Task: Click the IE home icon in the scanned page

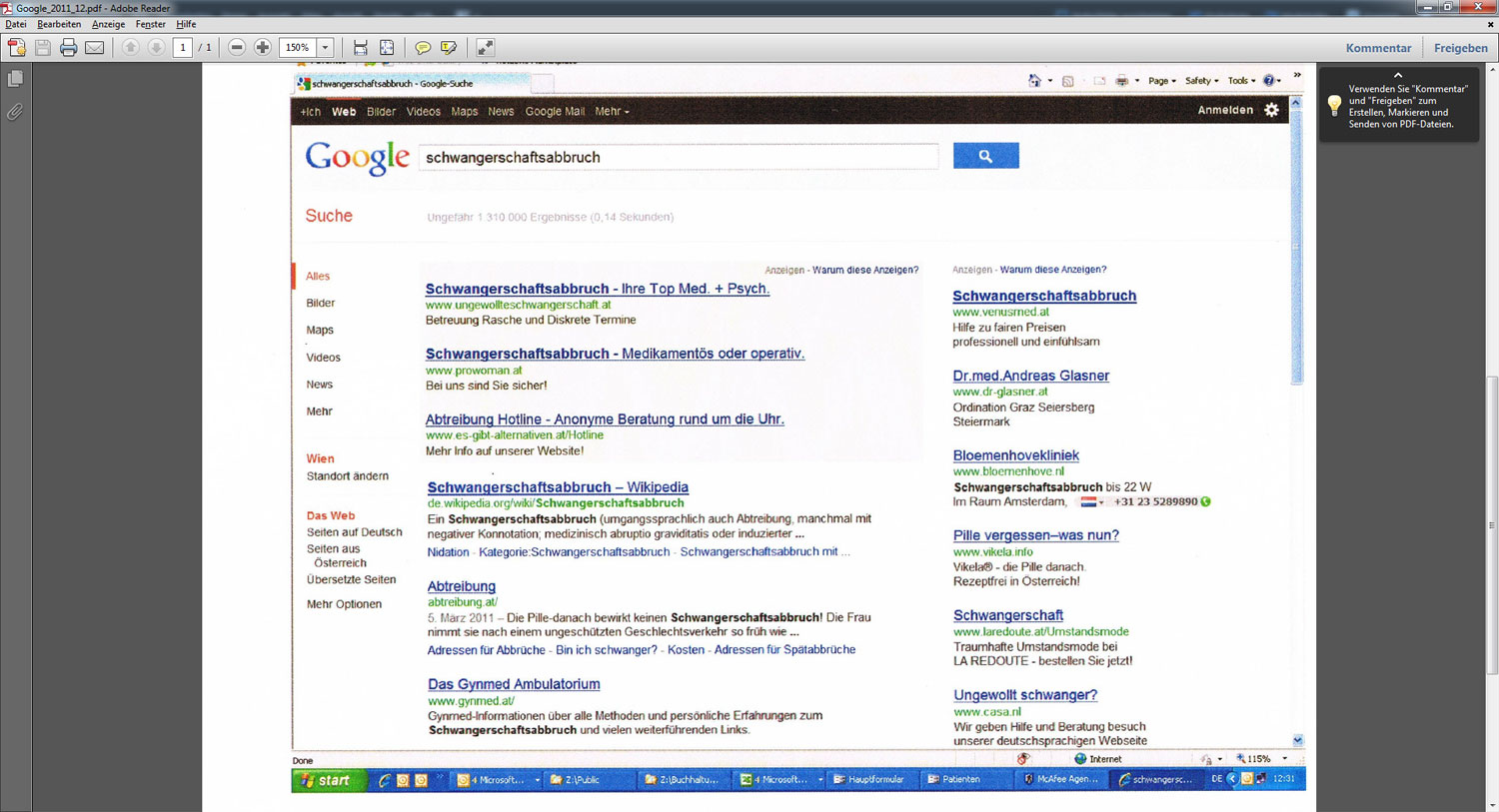Action: (1034, 81)
